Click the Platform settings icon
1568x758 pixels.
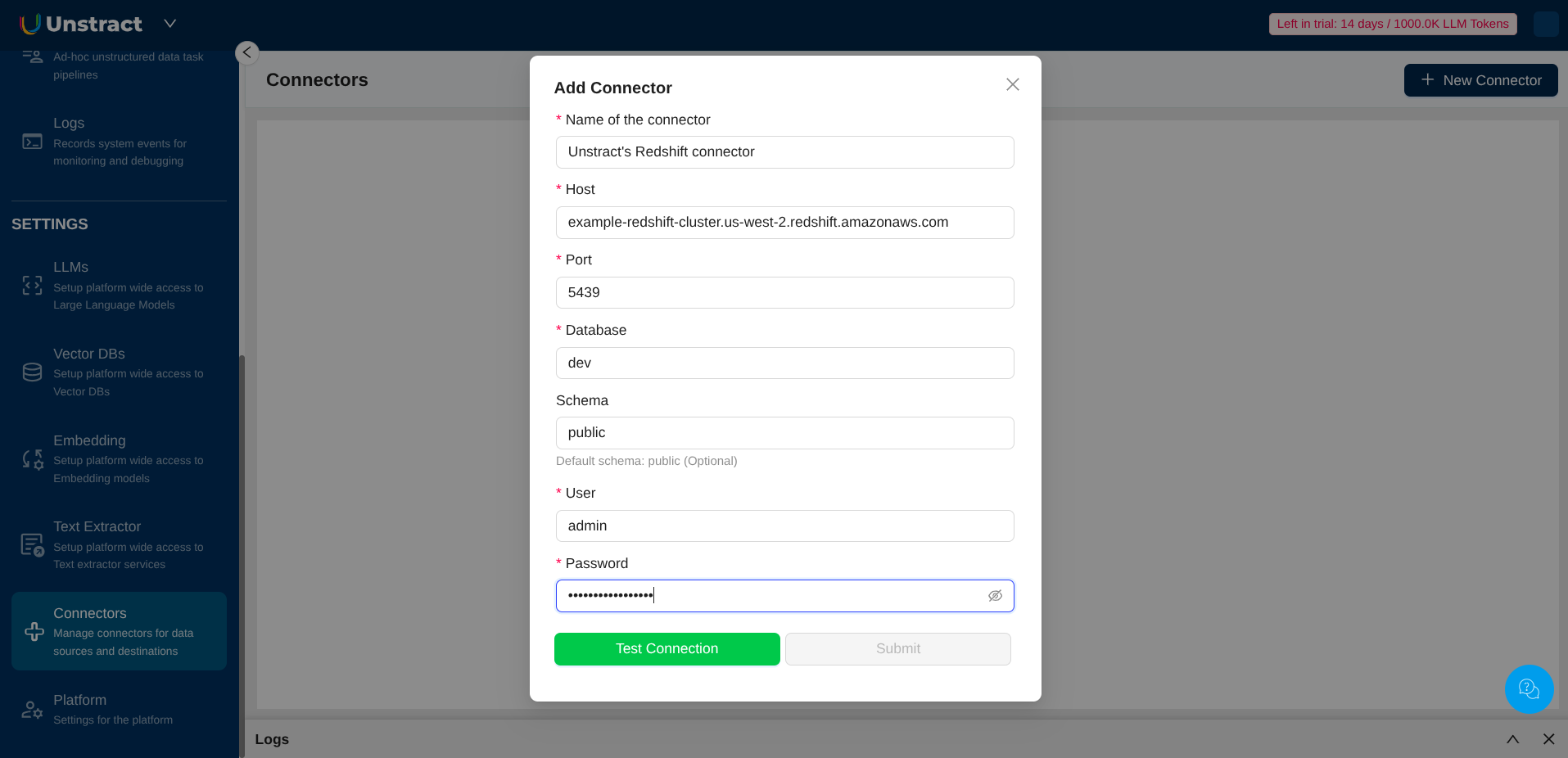32,710
